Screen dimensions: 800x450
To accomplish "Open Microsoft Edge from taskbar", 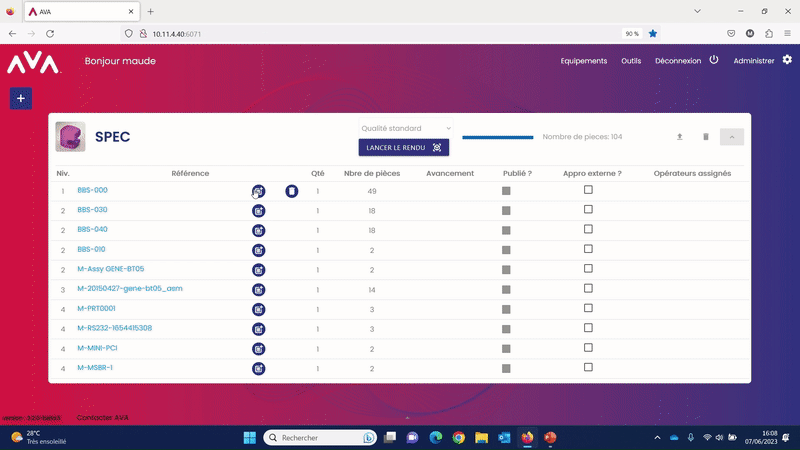I will click(x=435, y=437).
